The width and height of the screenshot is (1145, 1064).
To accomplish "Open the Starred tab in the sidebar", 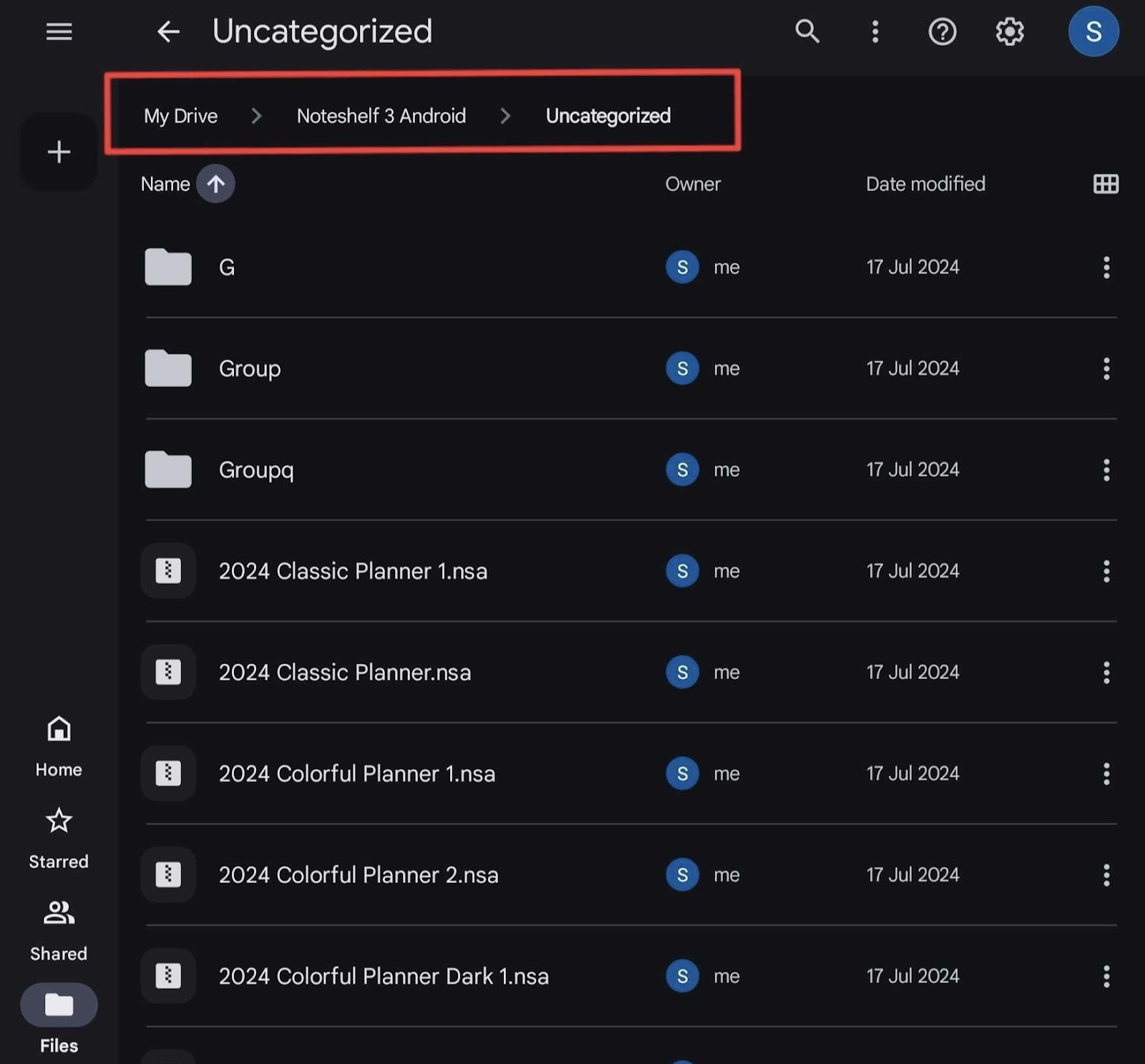I will coord(59,839).
